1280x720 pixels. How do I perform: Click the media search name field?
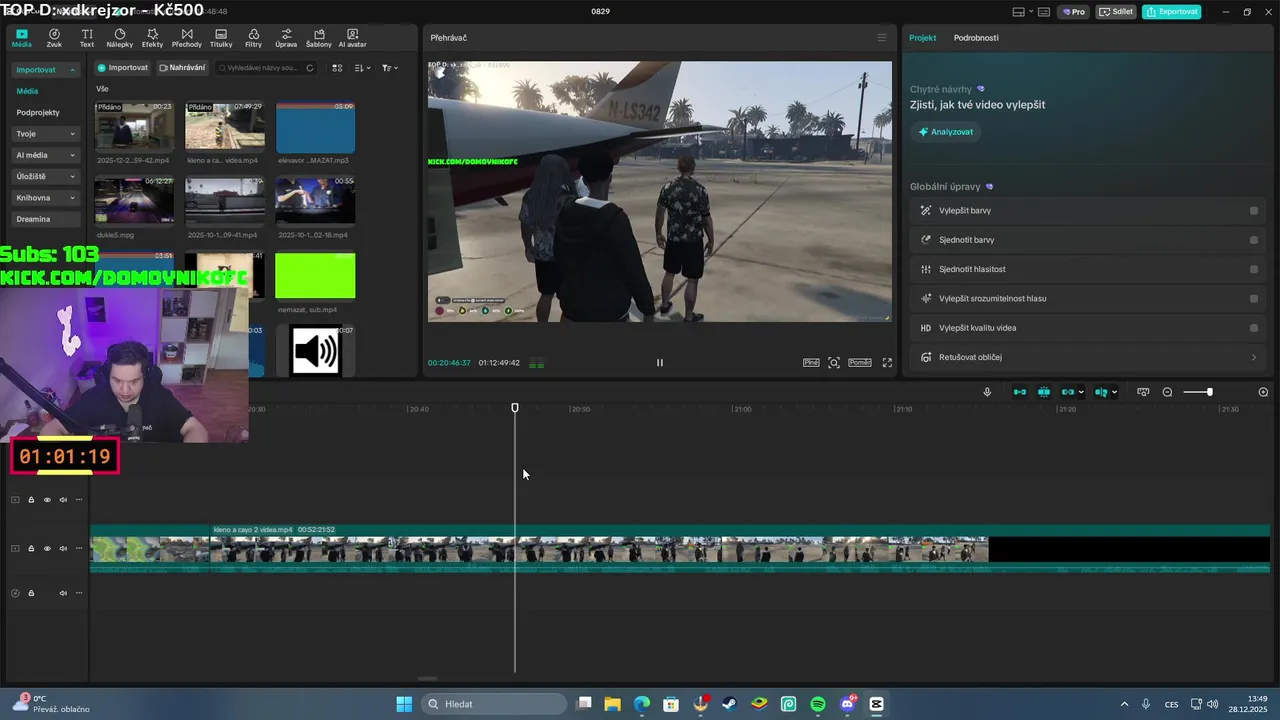click(262, 68)
